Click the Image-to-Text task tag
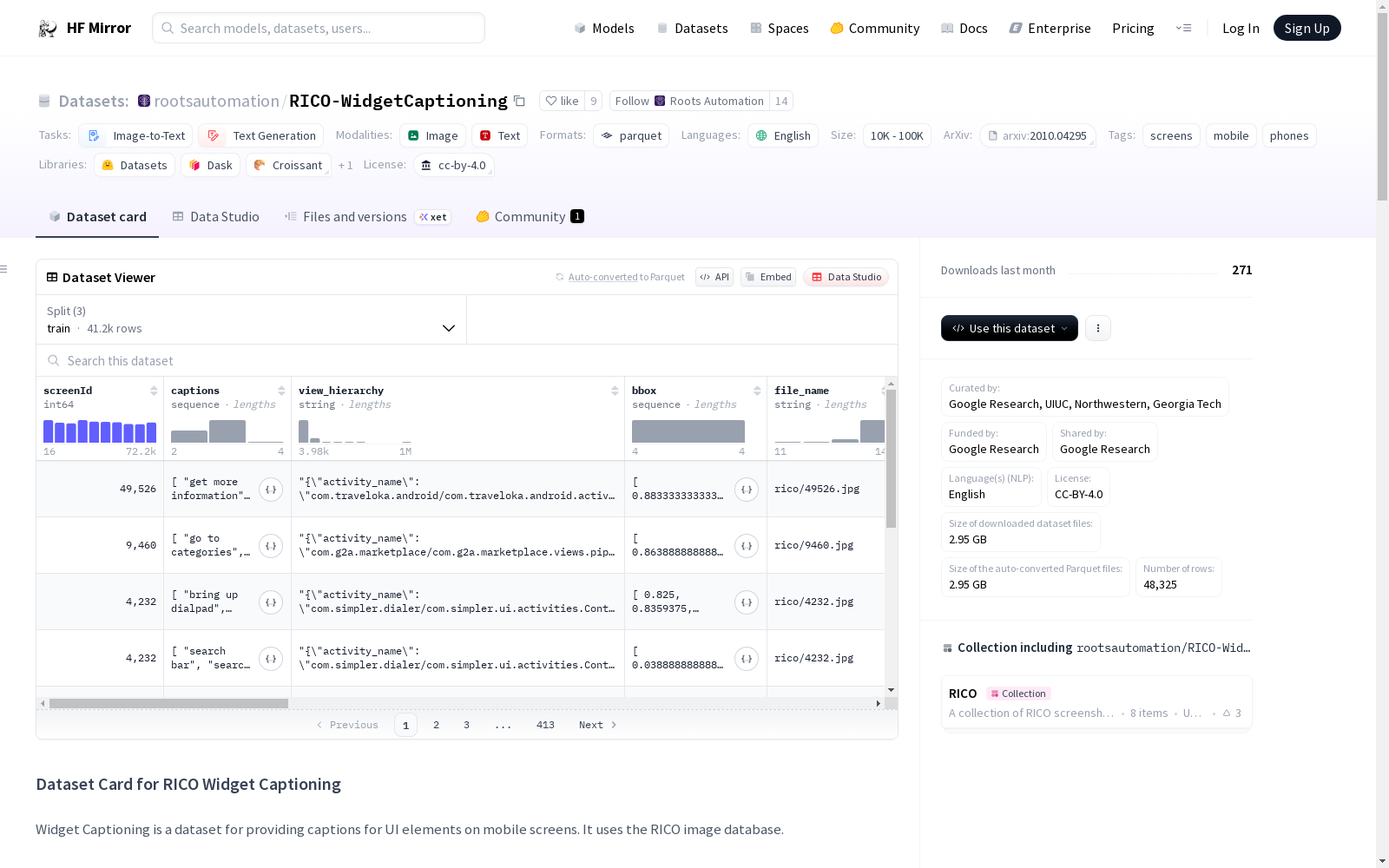This screenshot has width=1389, height=868. tap(135, 135)
